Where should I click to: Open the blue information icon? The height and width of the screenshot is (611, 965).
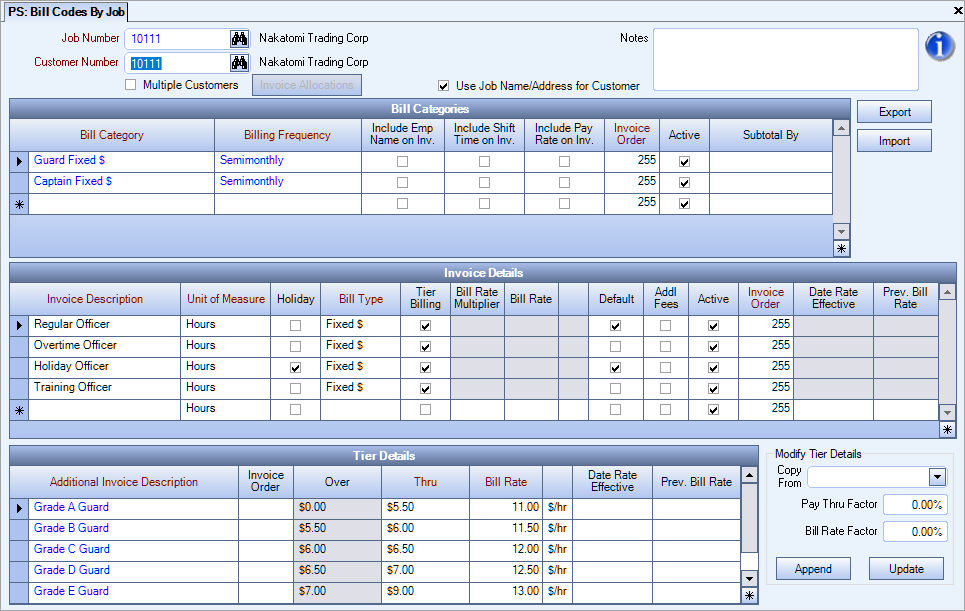(x=939, y=46)
